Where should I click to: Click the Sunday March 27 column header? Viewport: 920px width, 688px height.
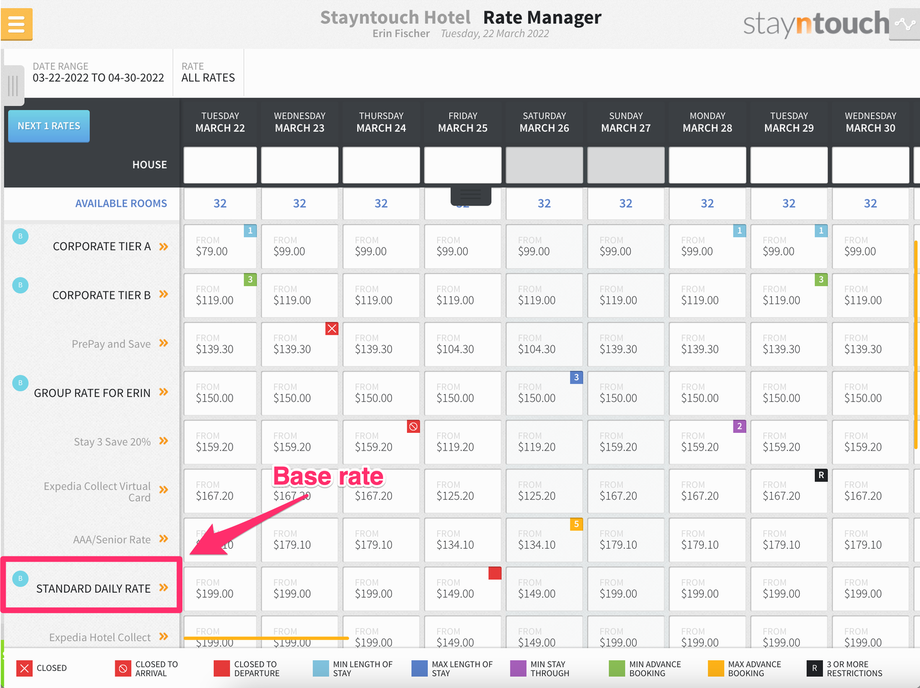click(x=626, y=122)
